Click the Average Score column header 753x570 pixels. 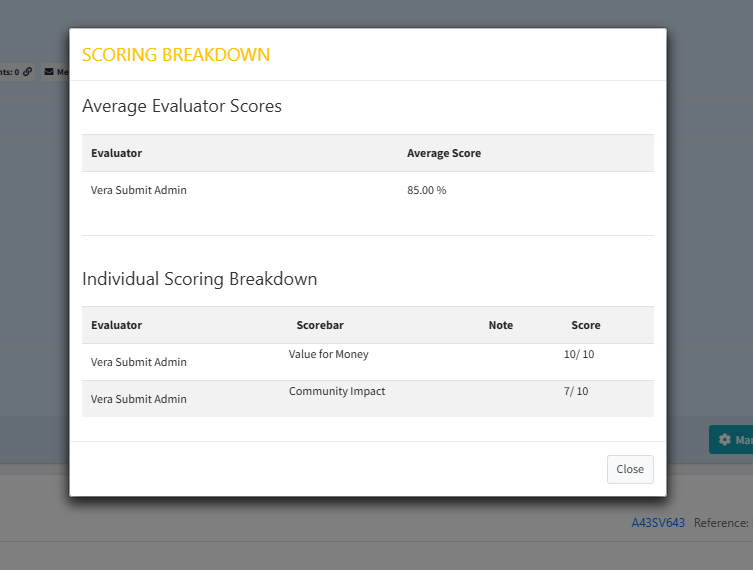tap(443, 153)
